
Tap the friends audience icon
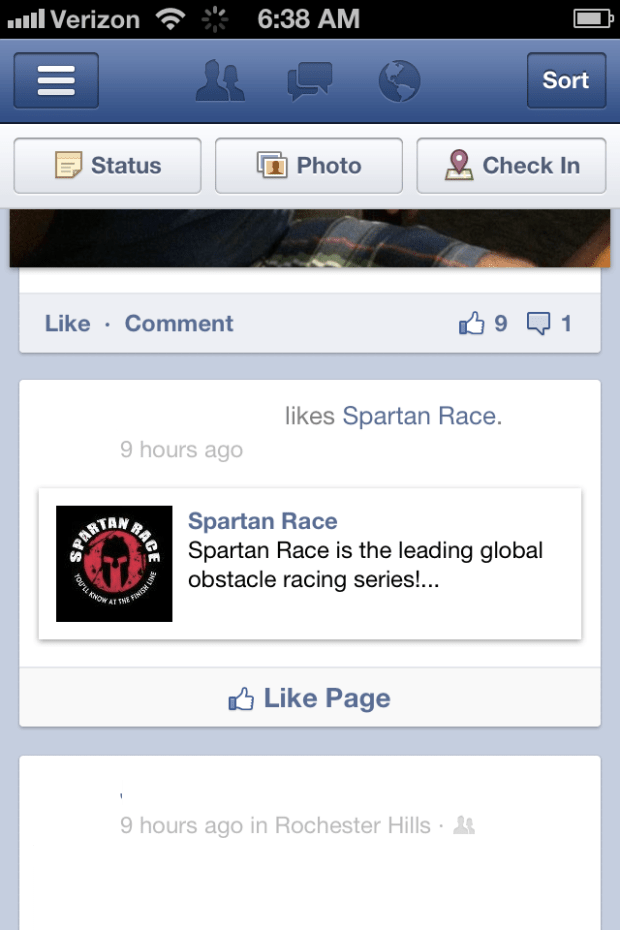464,825
